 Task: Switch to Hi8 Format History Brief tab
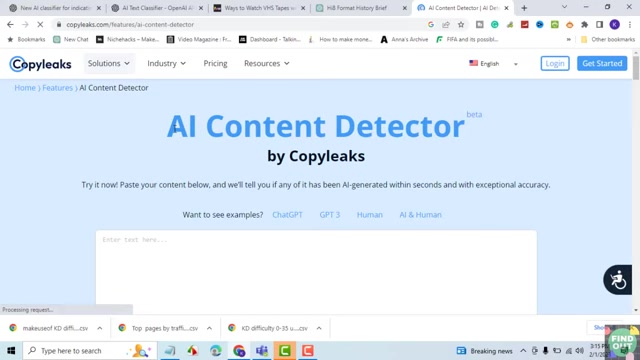(x=361, y=8)
